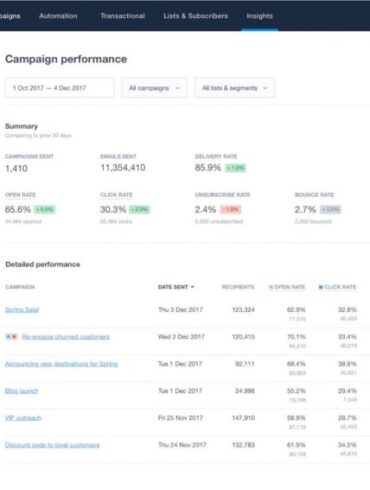
Task: Click the green Open Rate legend square
Action: [271, 287]
